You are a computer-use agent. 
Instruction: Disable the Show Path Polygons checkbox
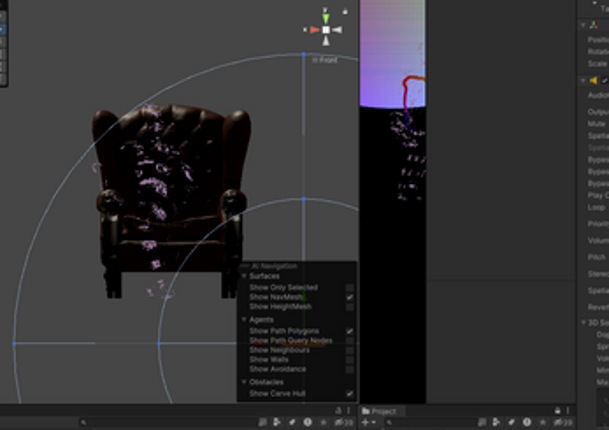coord(350,331)
